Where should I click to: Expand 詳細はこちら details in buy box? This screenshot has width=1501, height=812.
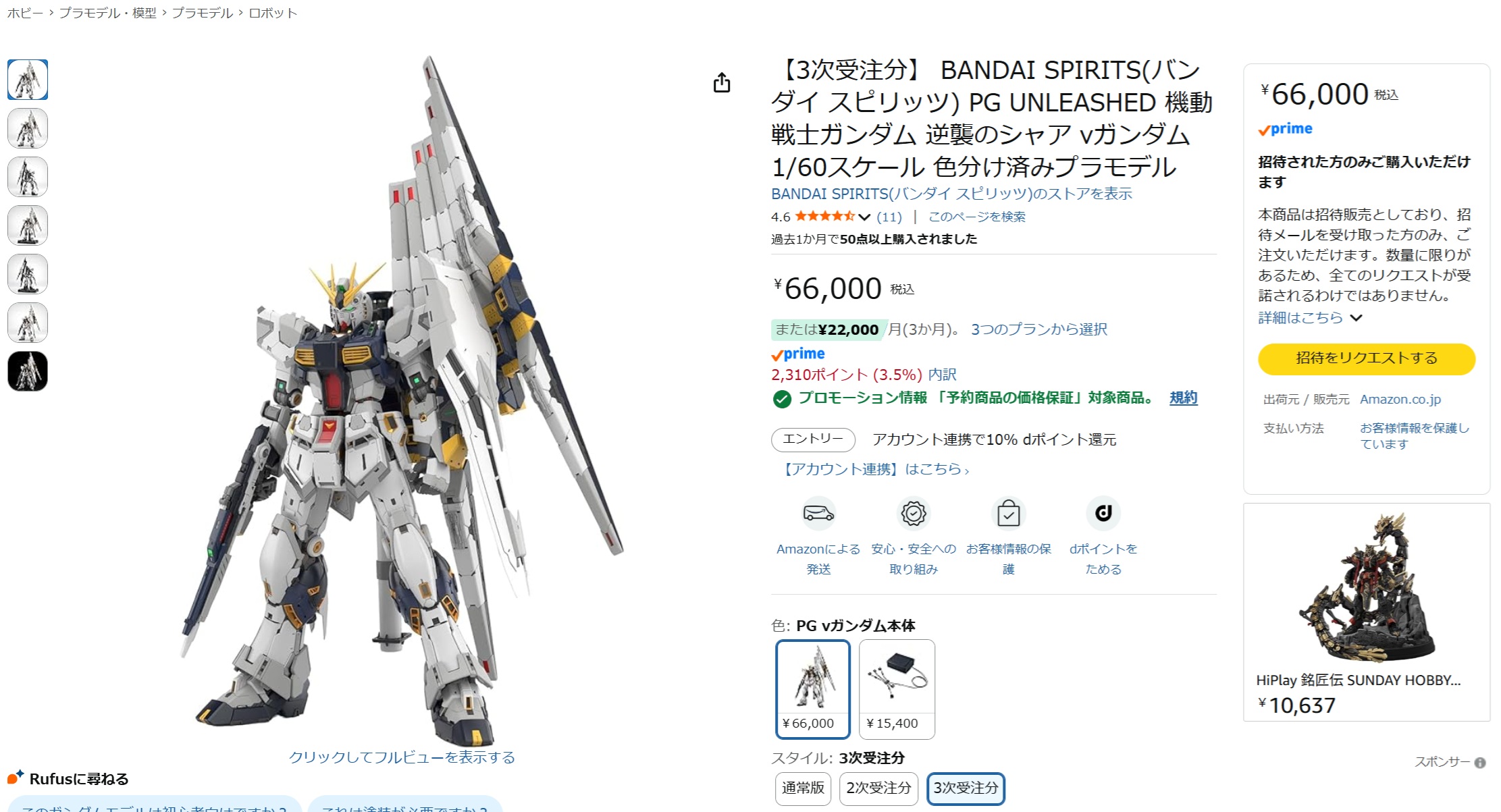point(1310,318)
